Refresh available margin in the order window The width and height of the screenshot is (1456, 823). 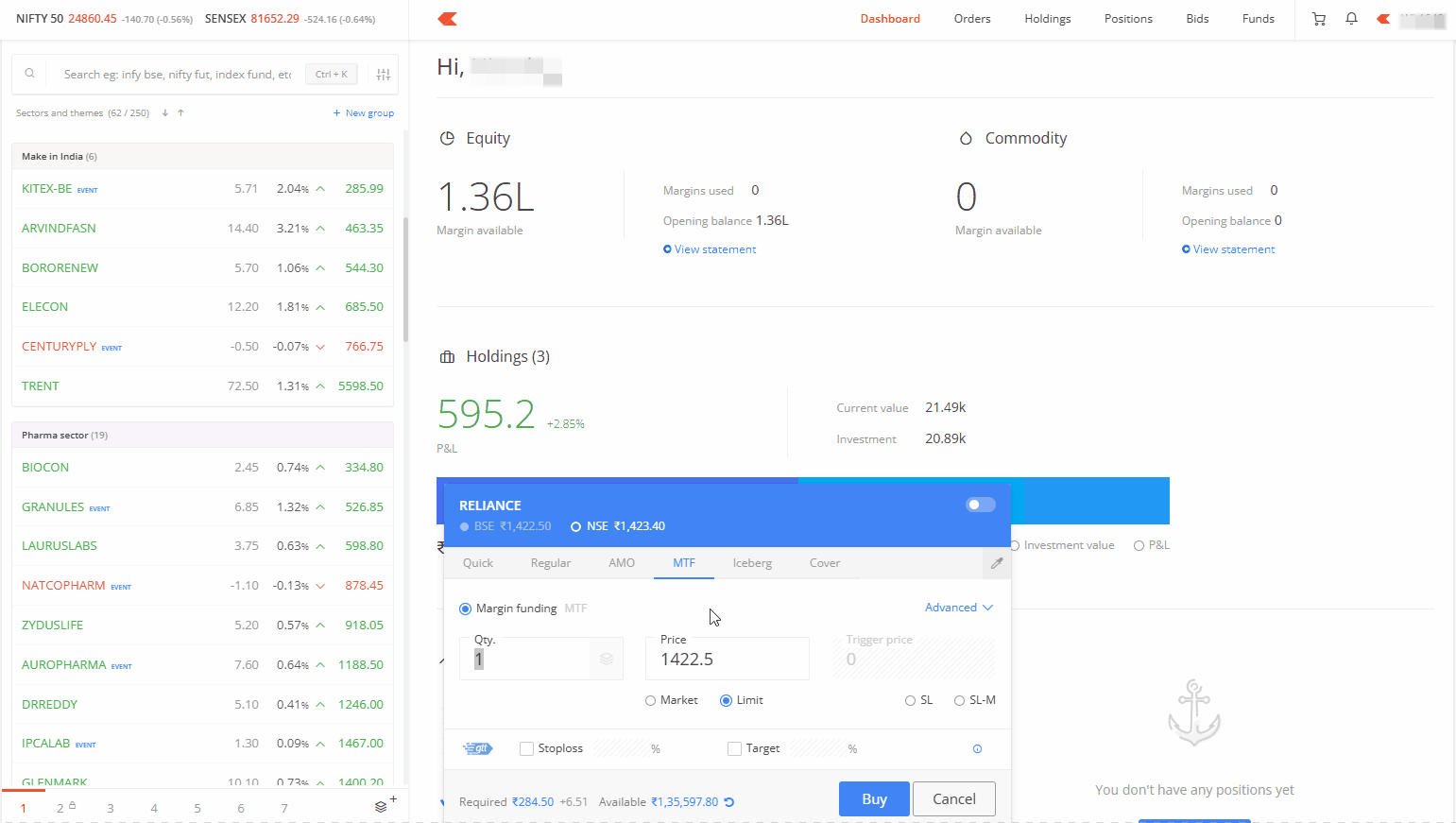[x=729, y=802]
